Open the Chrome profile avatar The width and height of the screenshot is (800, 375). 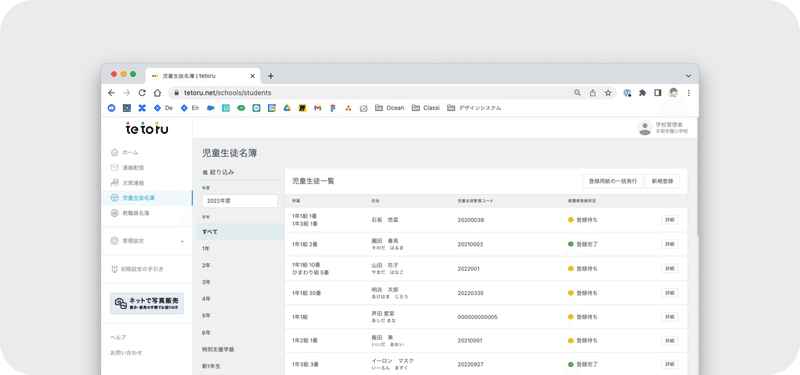coord(673,93)
